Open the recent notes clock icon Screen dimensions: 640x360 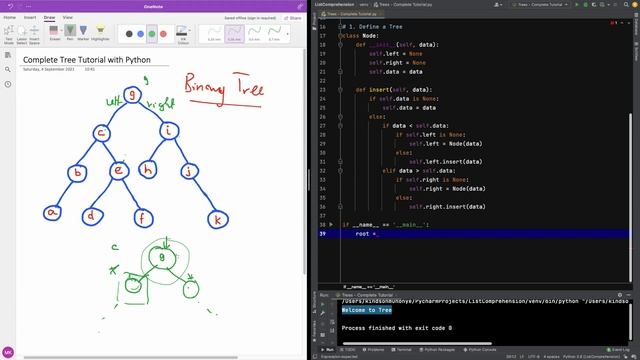8,84
